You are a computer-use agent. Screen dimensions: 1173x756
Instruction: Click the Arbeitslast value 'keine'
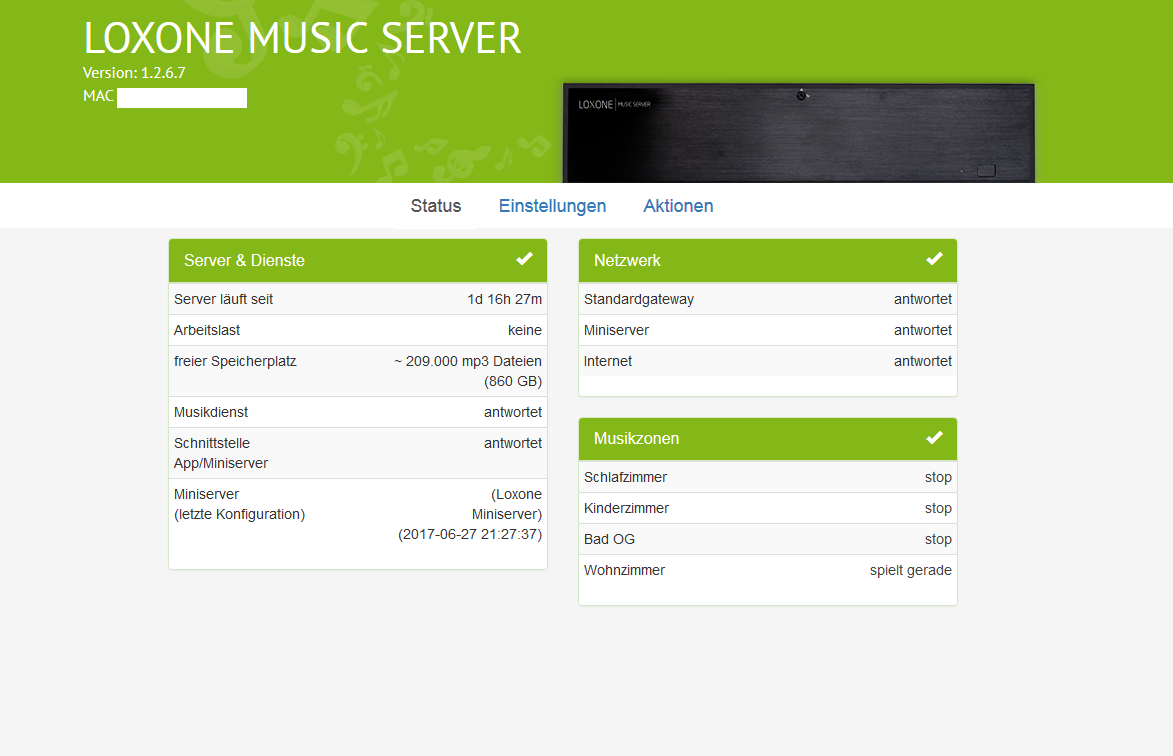(x=524, y=330)
